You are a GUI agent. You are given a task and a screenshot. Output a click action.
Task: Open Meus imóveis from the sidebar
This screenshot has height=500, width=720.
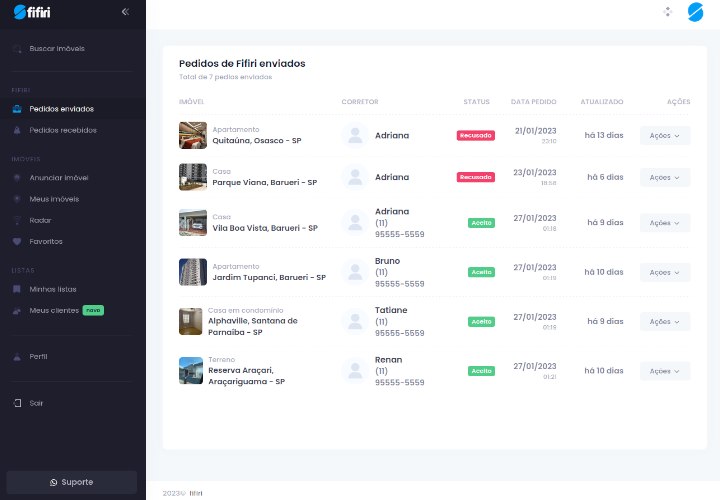pyautogui.click(x=54, y=198)
